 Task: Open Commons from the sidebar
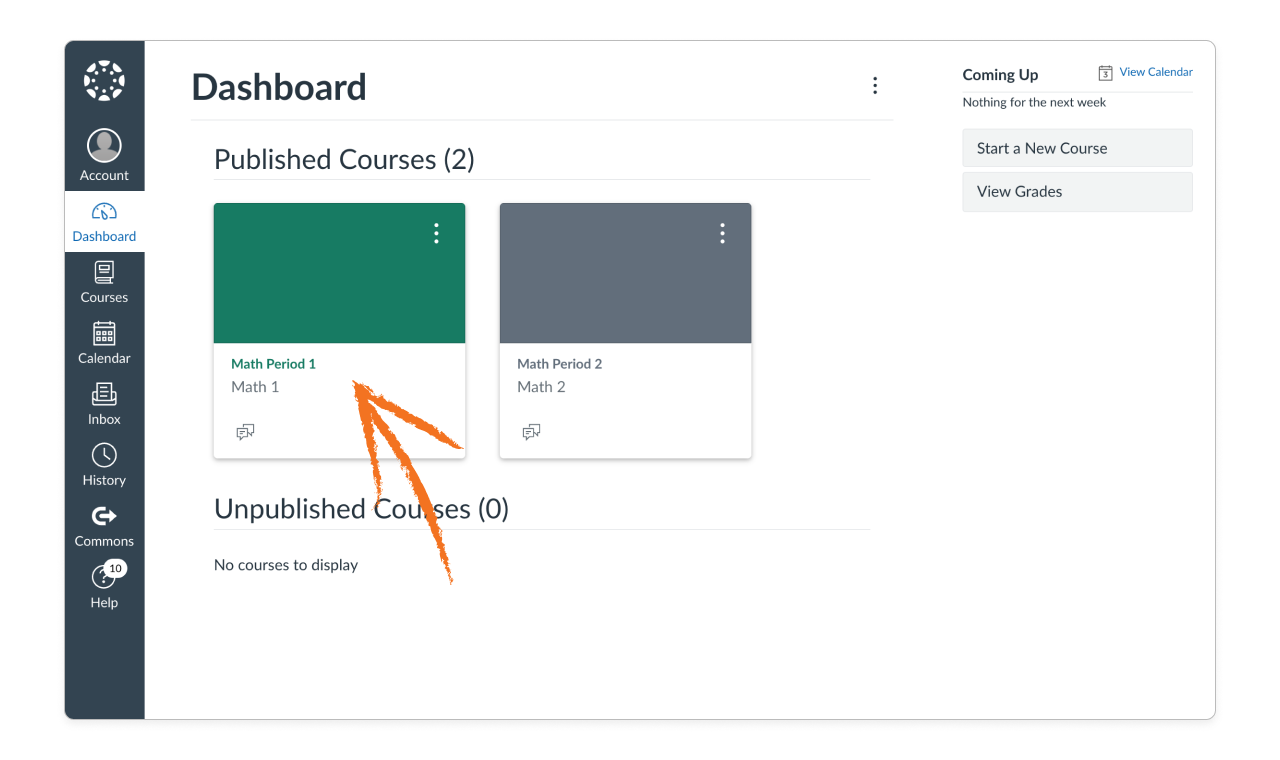104,526
